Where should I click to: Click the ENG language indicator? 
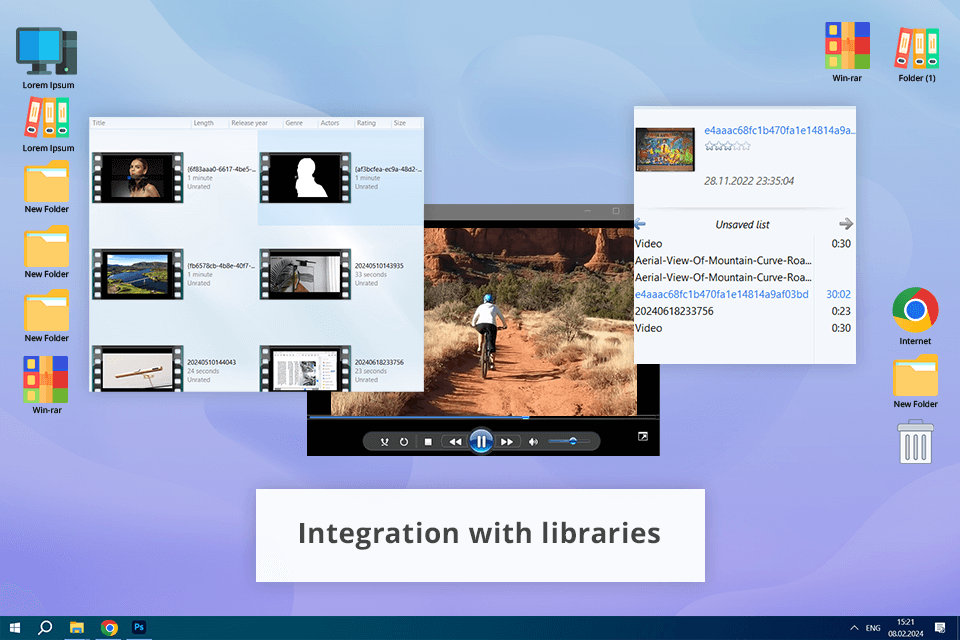[x=873, y=628]
